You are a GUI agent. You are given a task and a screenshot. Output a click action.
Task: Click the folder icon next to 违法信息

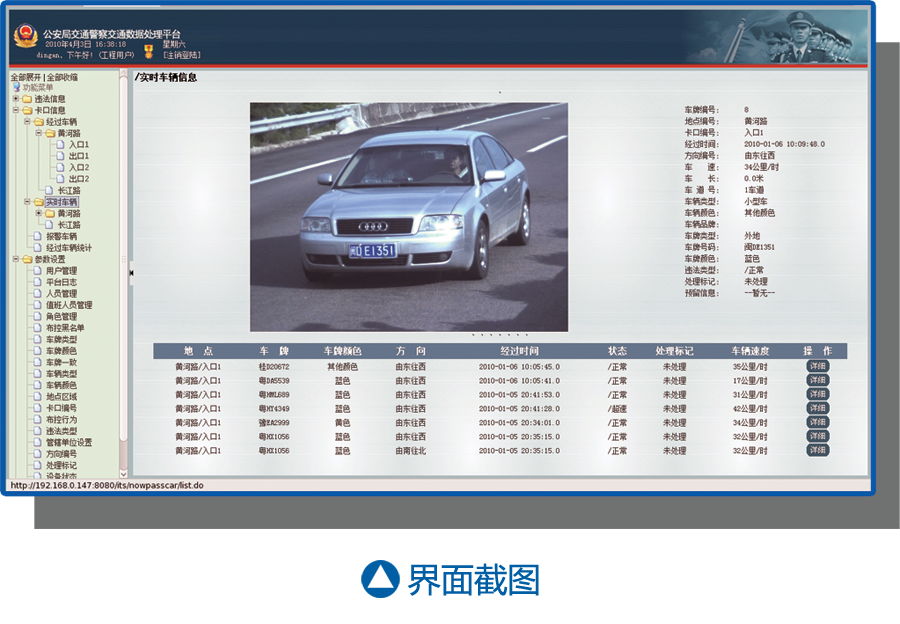tap(27, 99)
